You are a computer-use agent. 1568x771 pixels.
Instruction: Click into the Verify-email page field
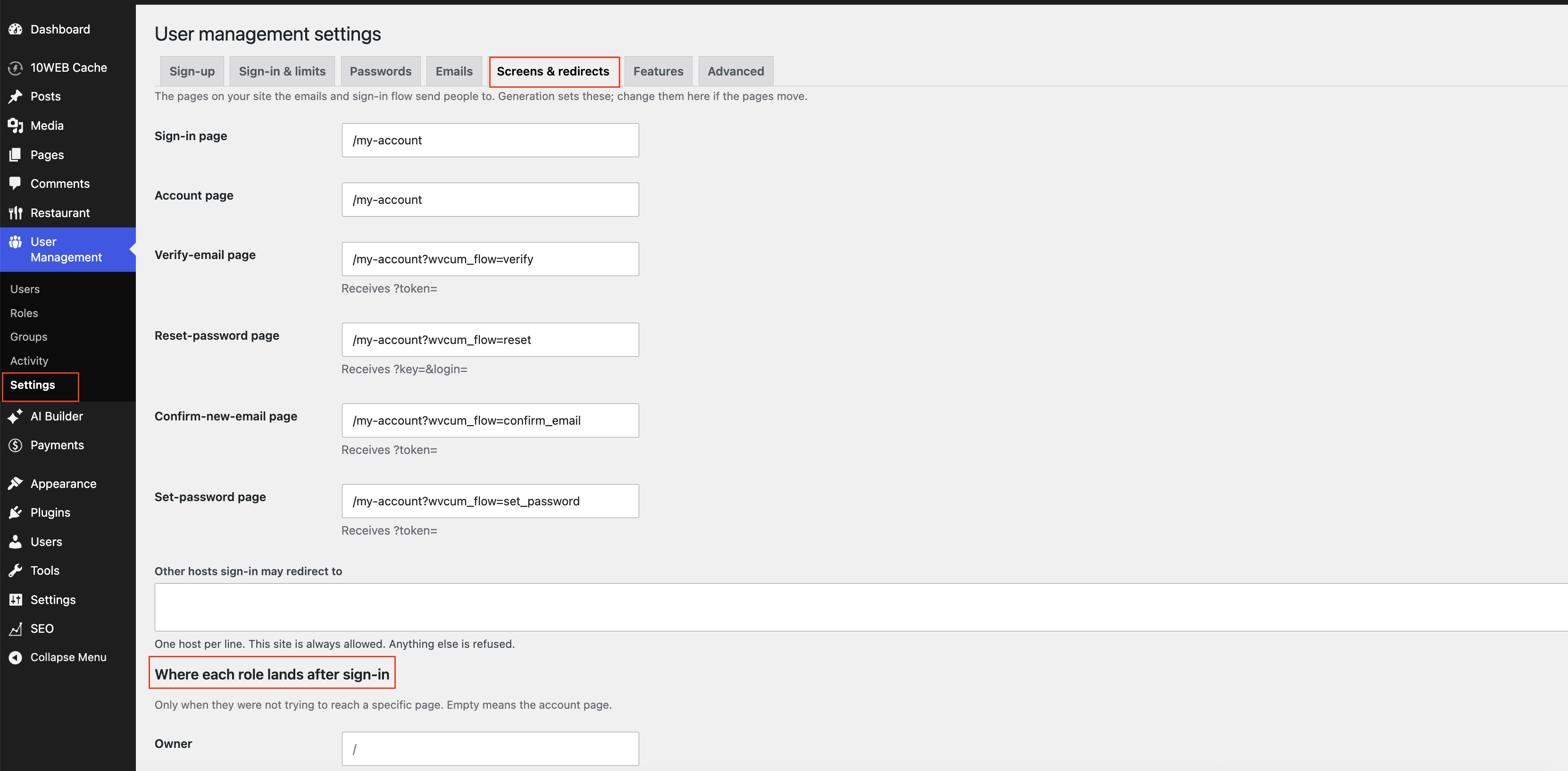(x=490, y=259)
